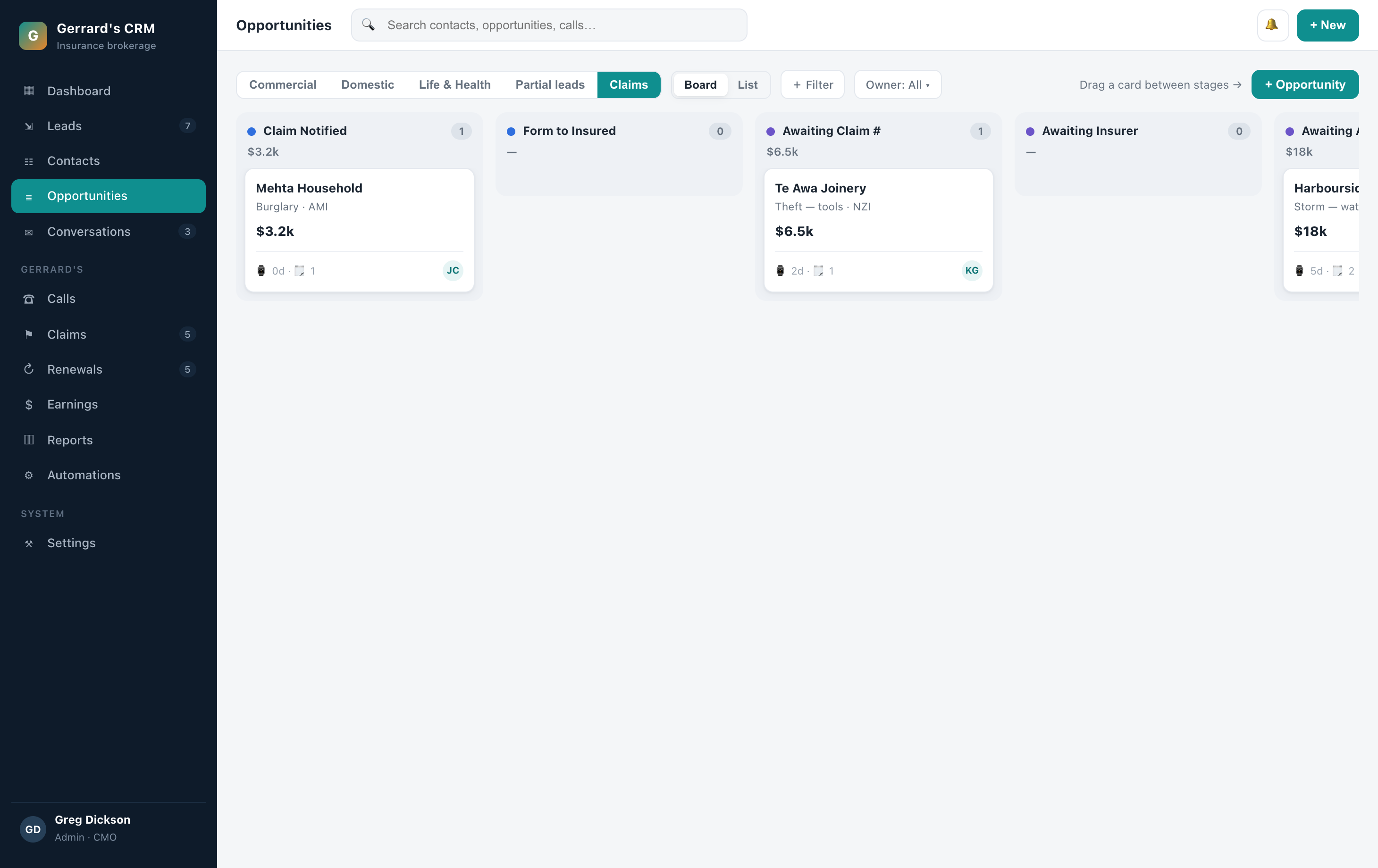Viewport: 1378px width, 868px height.
Task: Click the + Opportunity button
Action: [1305, 85]
